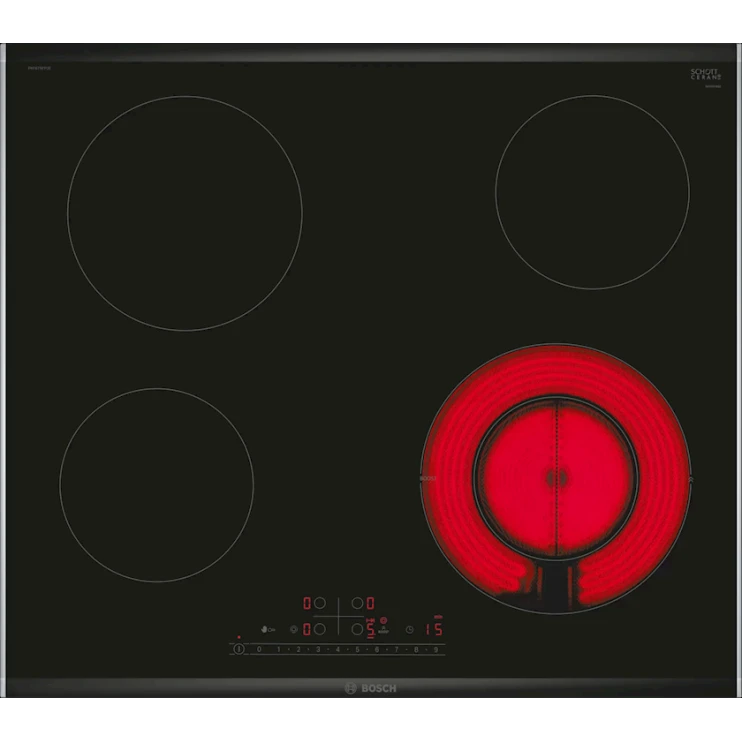Set power level 5 on the slider

point(356,650)
